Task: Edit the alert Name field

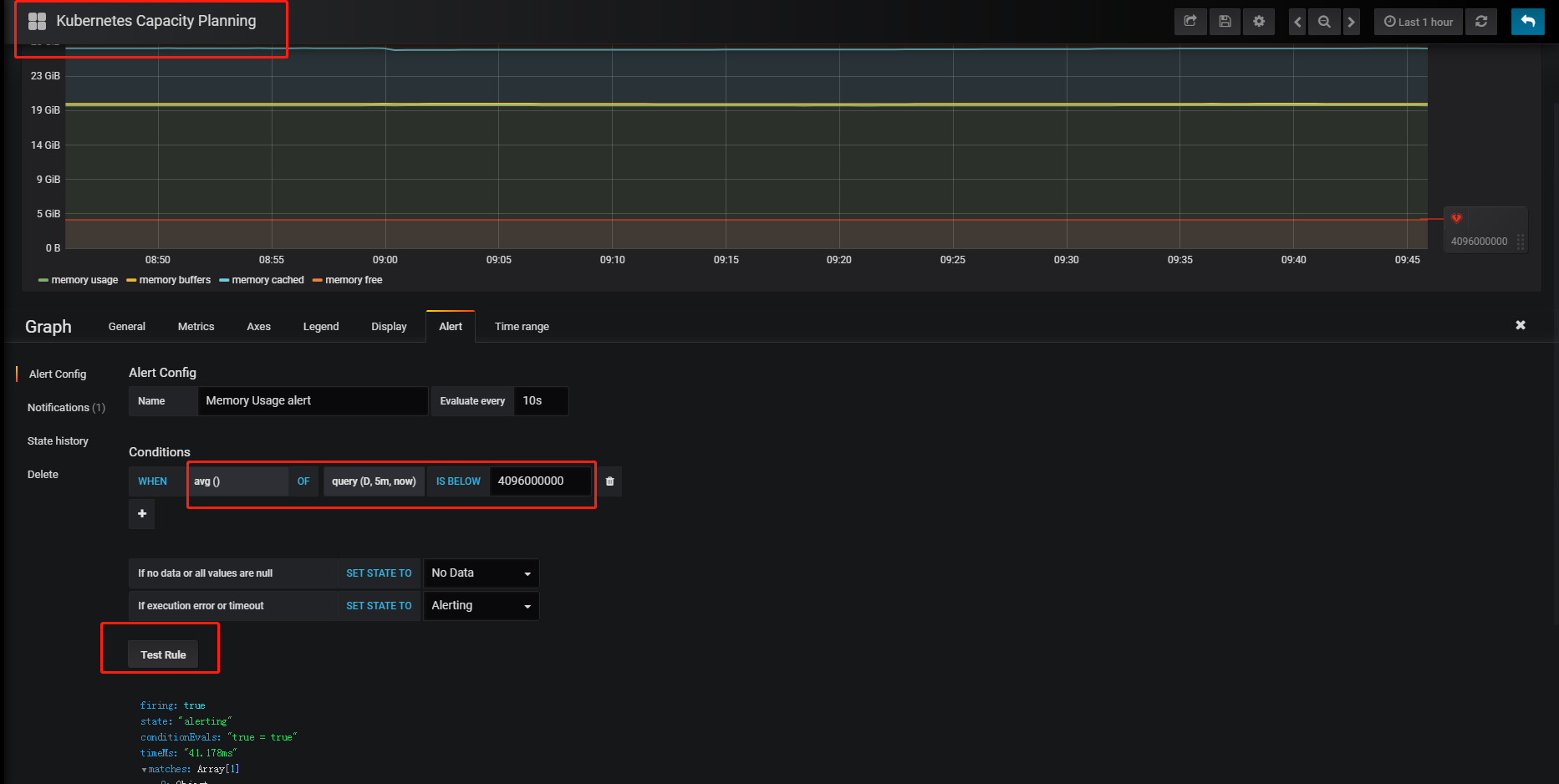Action: pyautogui.click(x=313, y=401)
